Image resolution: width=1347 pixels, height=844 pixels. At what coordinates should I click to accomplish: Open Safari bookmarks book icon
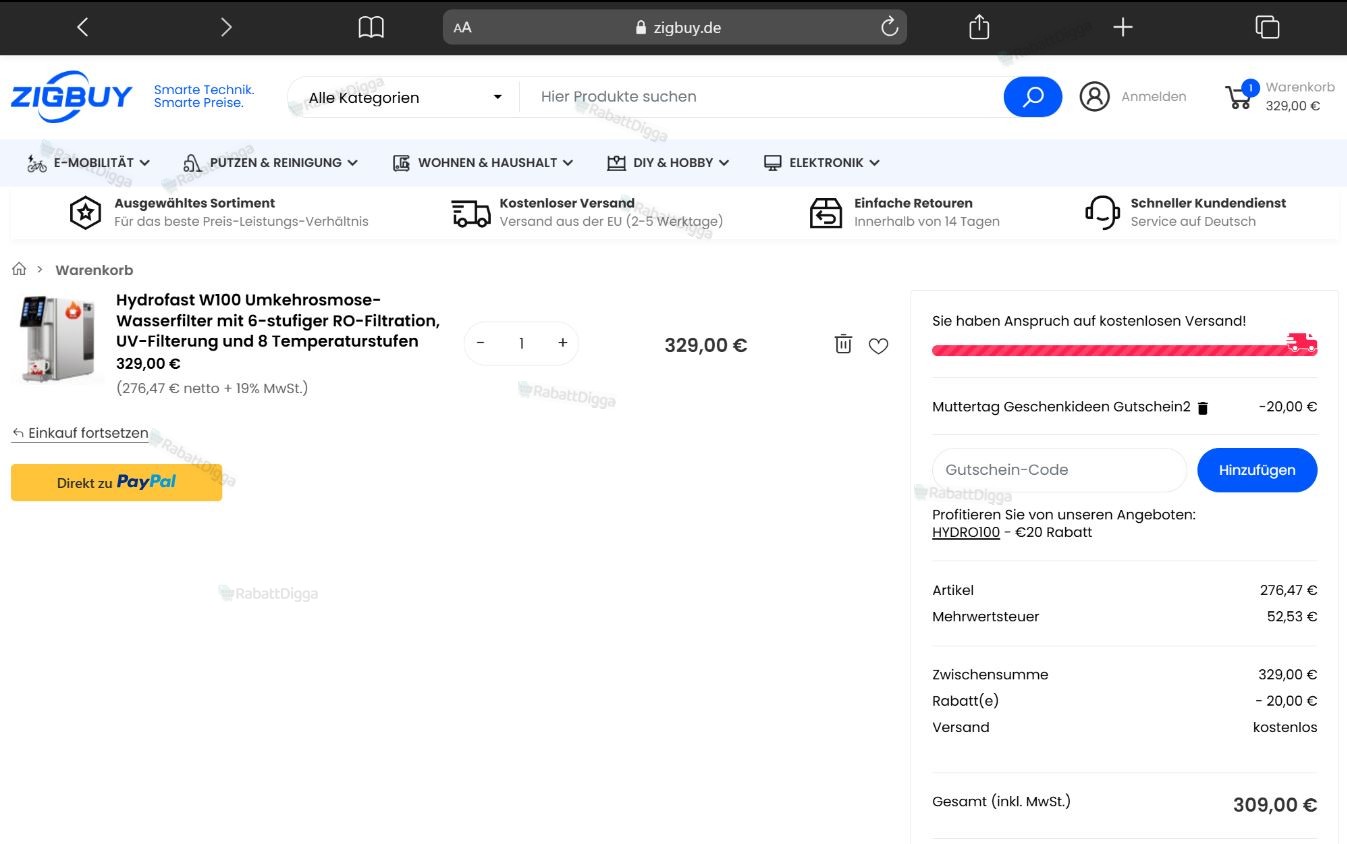371,27
